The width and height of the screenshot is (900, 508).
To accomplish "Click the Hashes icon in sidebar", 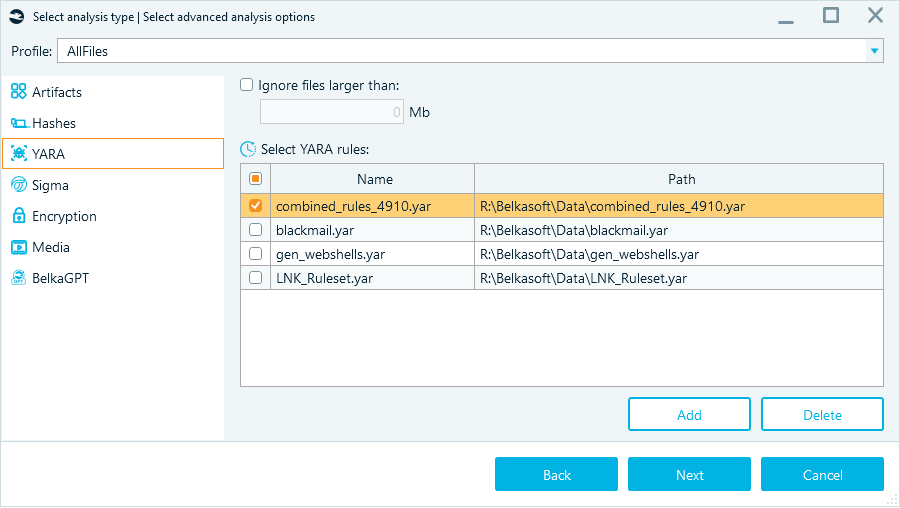I will pos(19,123).
